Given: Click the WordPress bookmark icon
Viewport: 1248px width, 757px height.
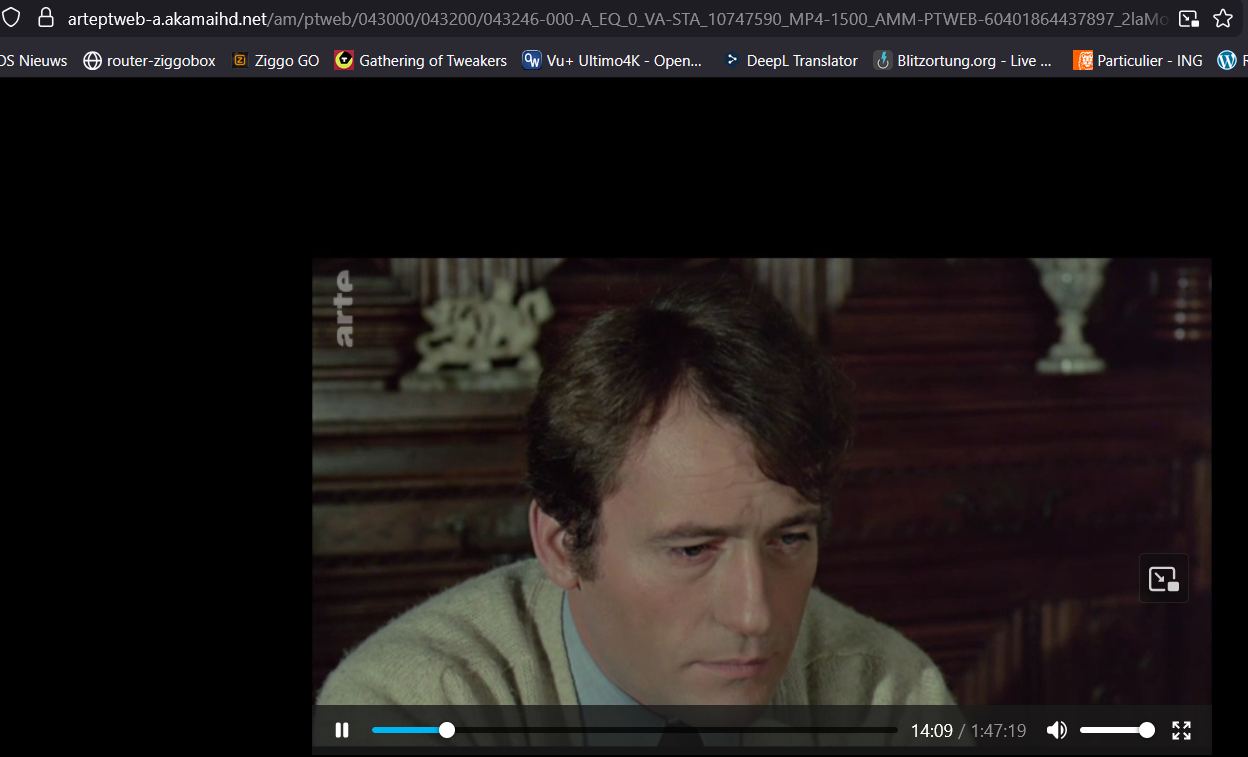Looking at the screenshot, I should click(x=1227, y=61).
